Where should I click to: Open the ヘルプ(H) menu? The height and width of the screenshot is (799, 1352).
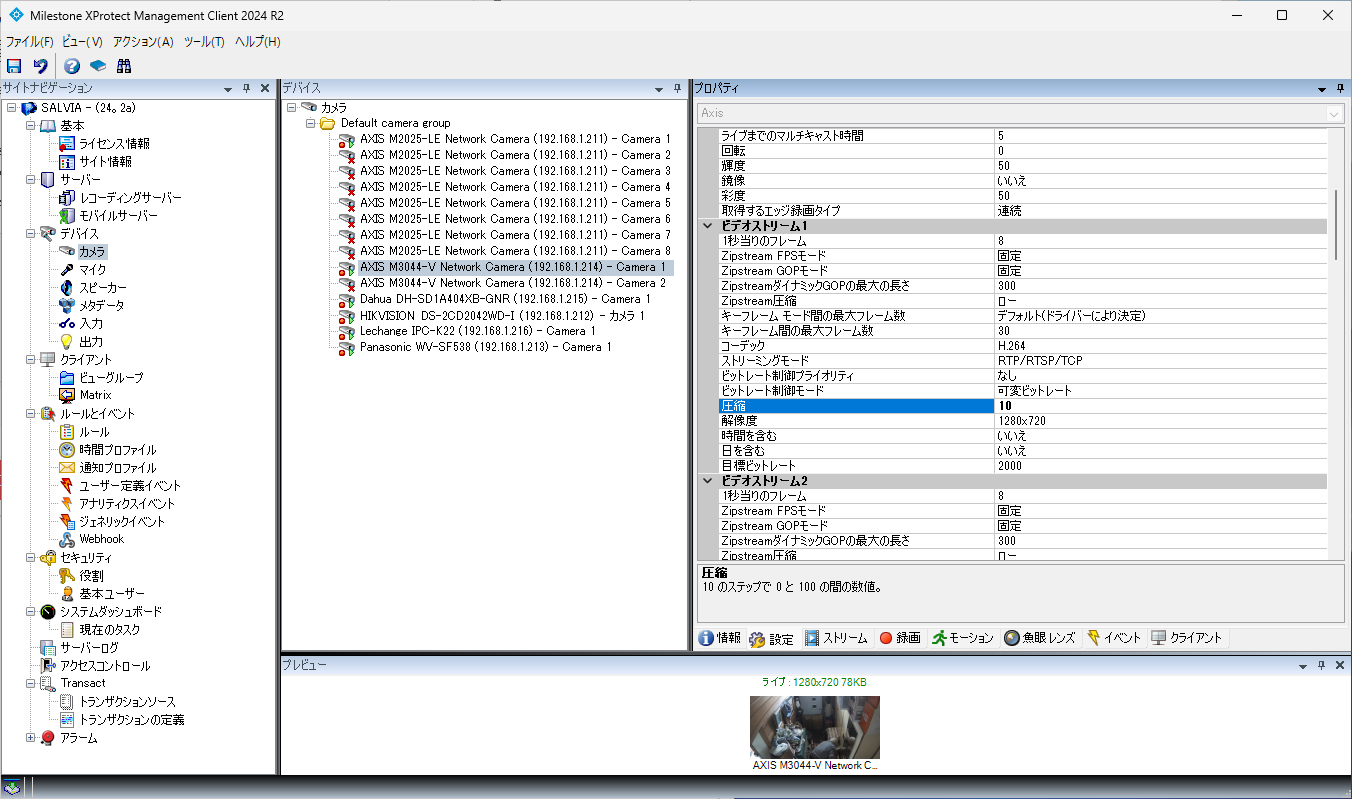tap(258, 42)
